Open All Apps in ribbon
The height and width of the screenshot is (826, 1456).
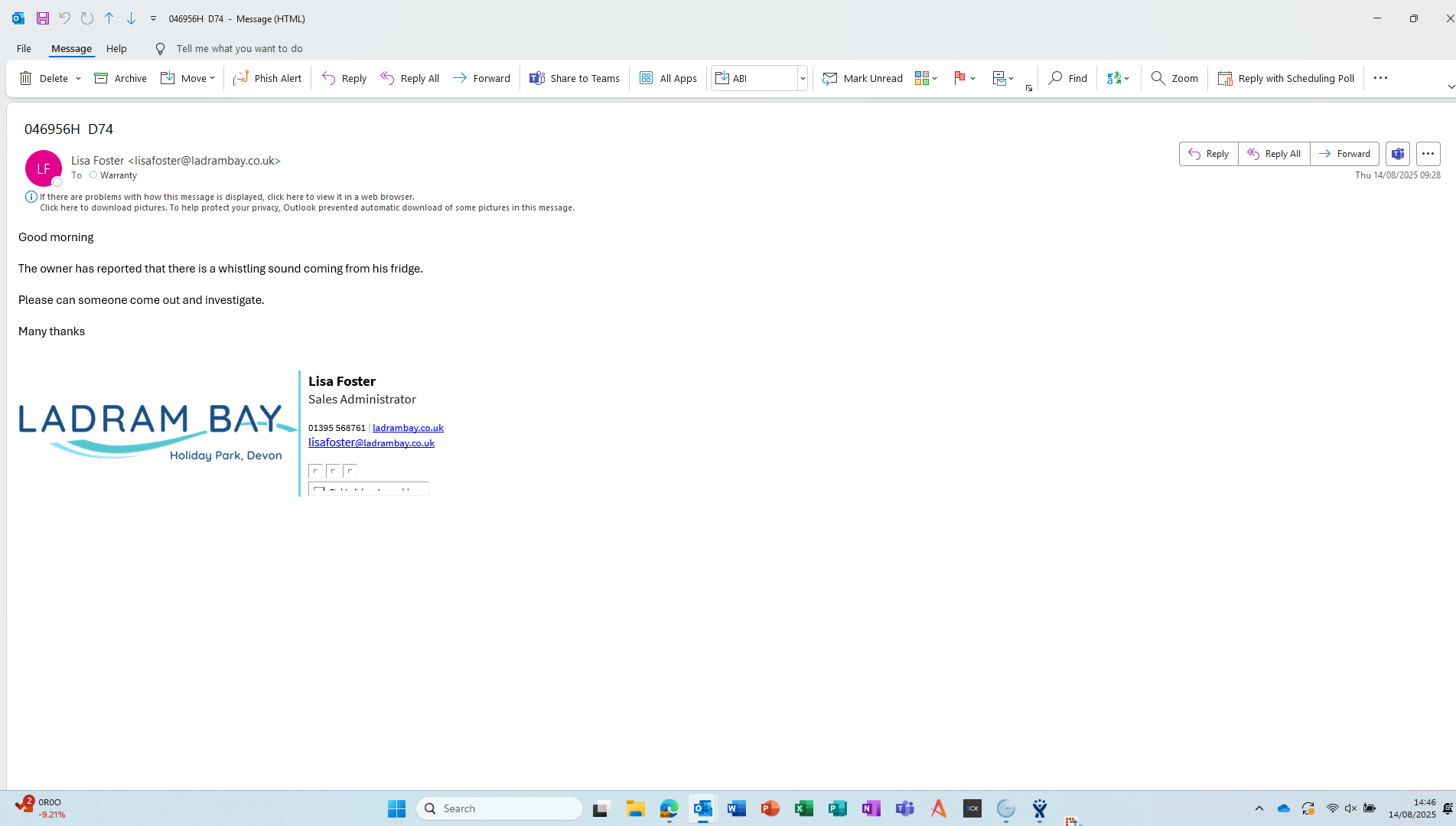[668, 78]
